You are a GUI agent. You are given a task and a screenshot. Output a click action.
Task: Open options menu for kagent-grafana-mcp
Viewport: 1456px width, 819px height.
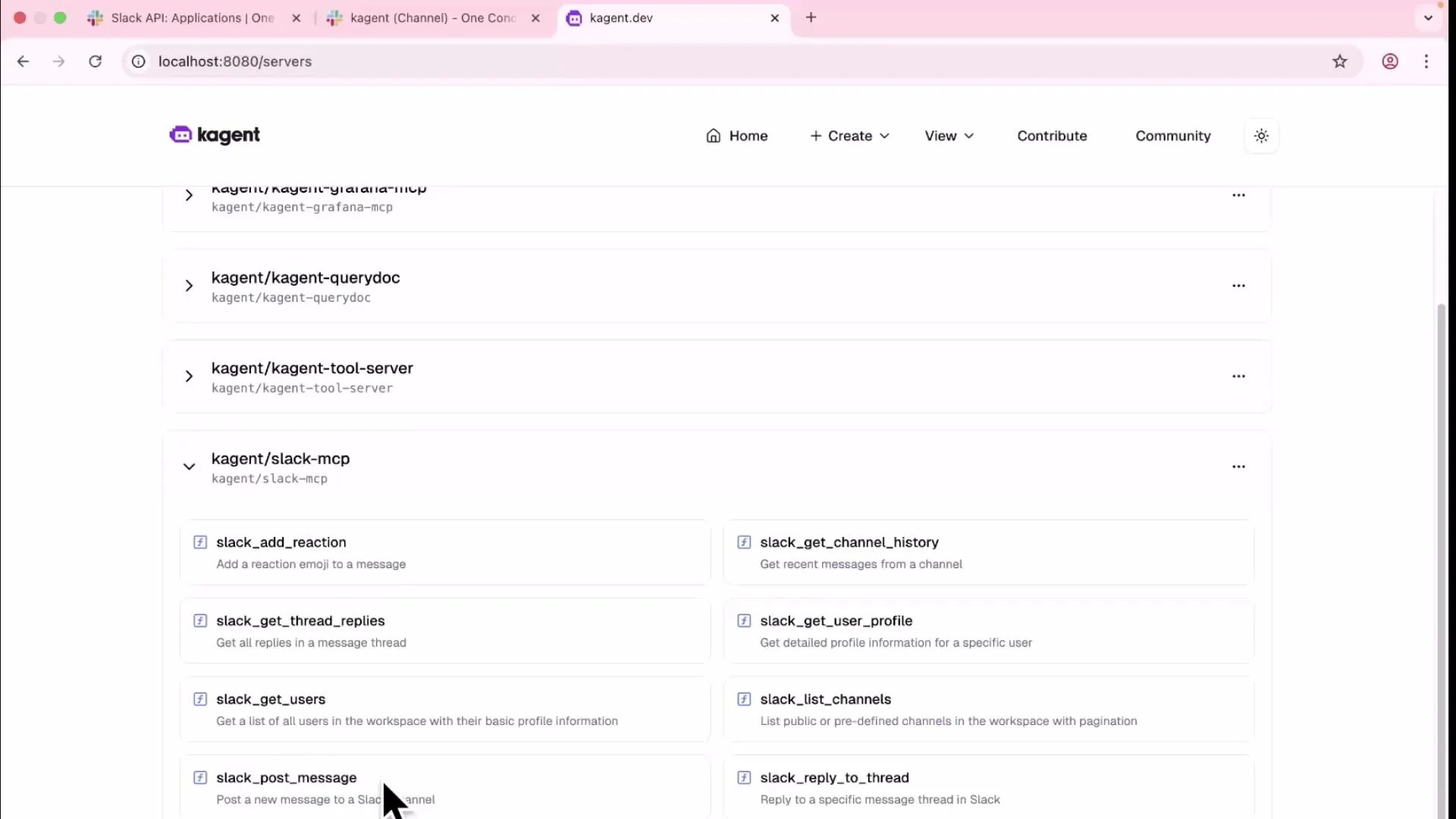[1238, 196]
